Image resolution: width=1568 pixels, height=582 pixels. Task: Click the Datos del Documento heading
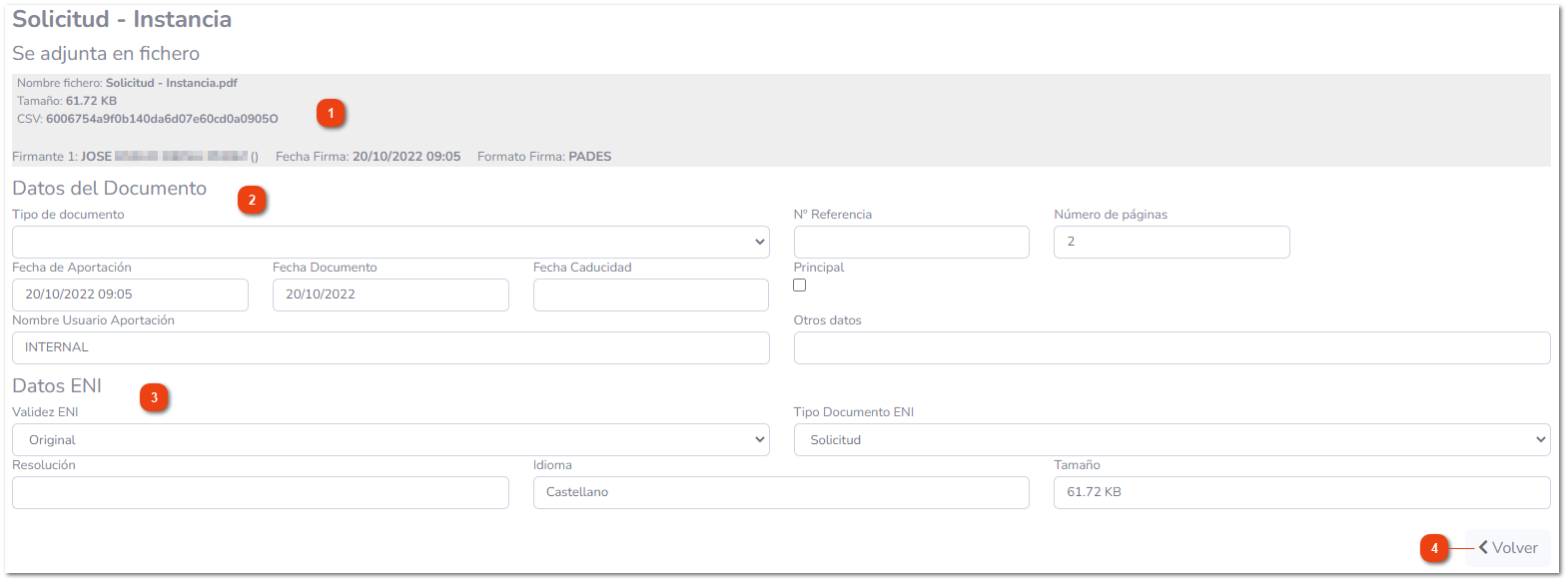[109, 189]
